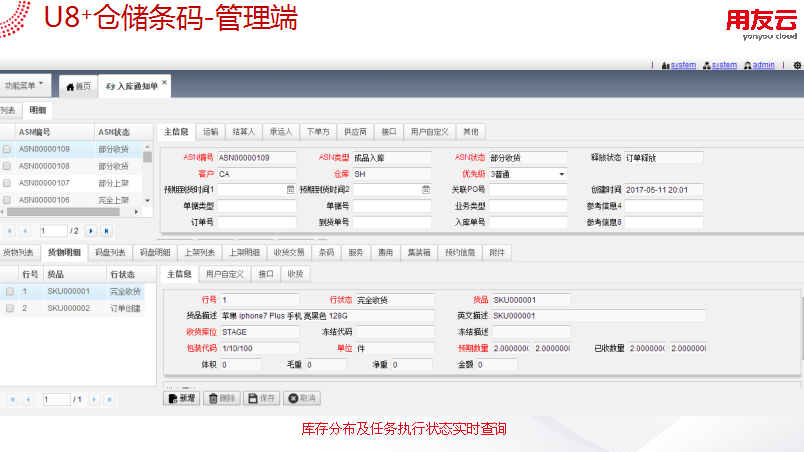Go to next page of ASN list
The height and width of the screenshot is (452, 804).
click(x=91, y=231)
